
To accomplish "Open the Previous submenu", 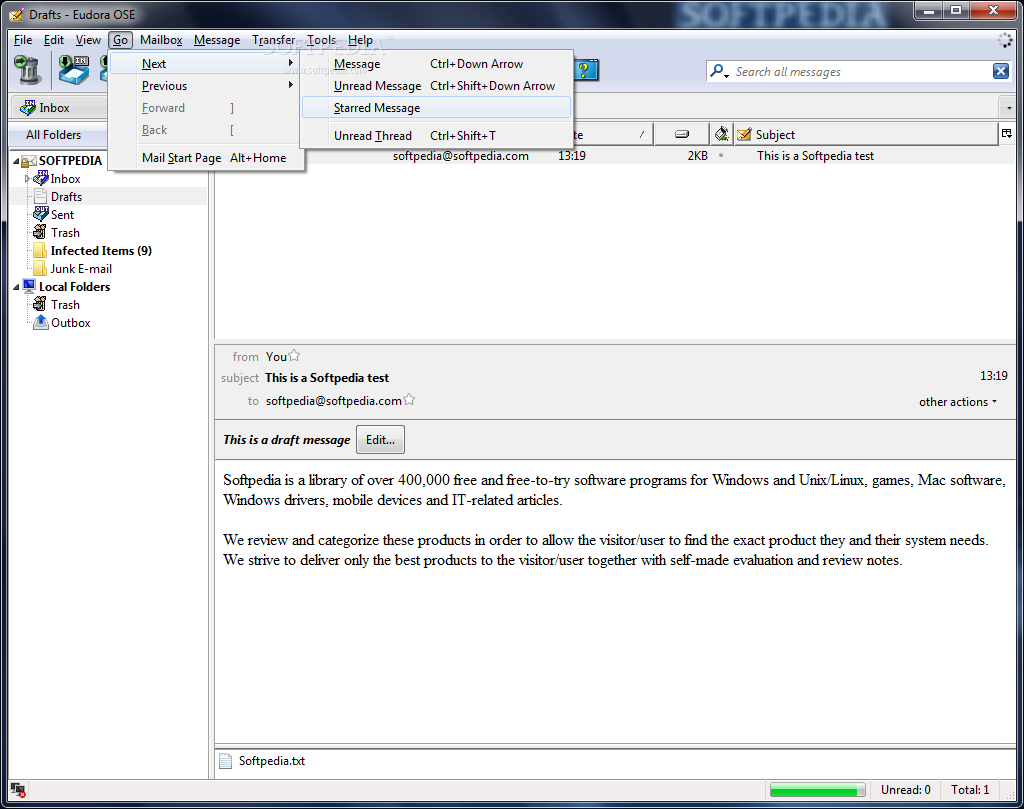I will tap(206, 86).
